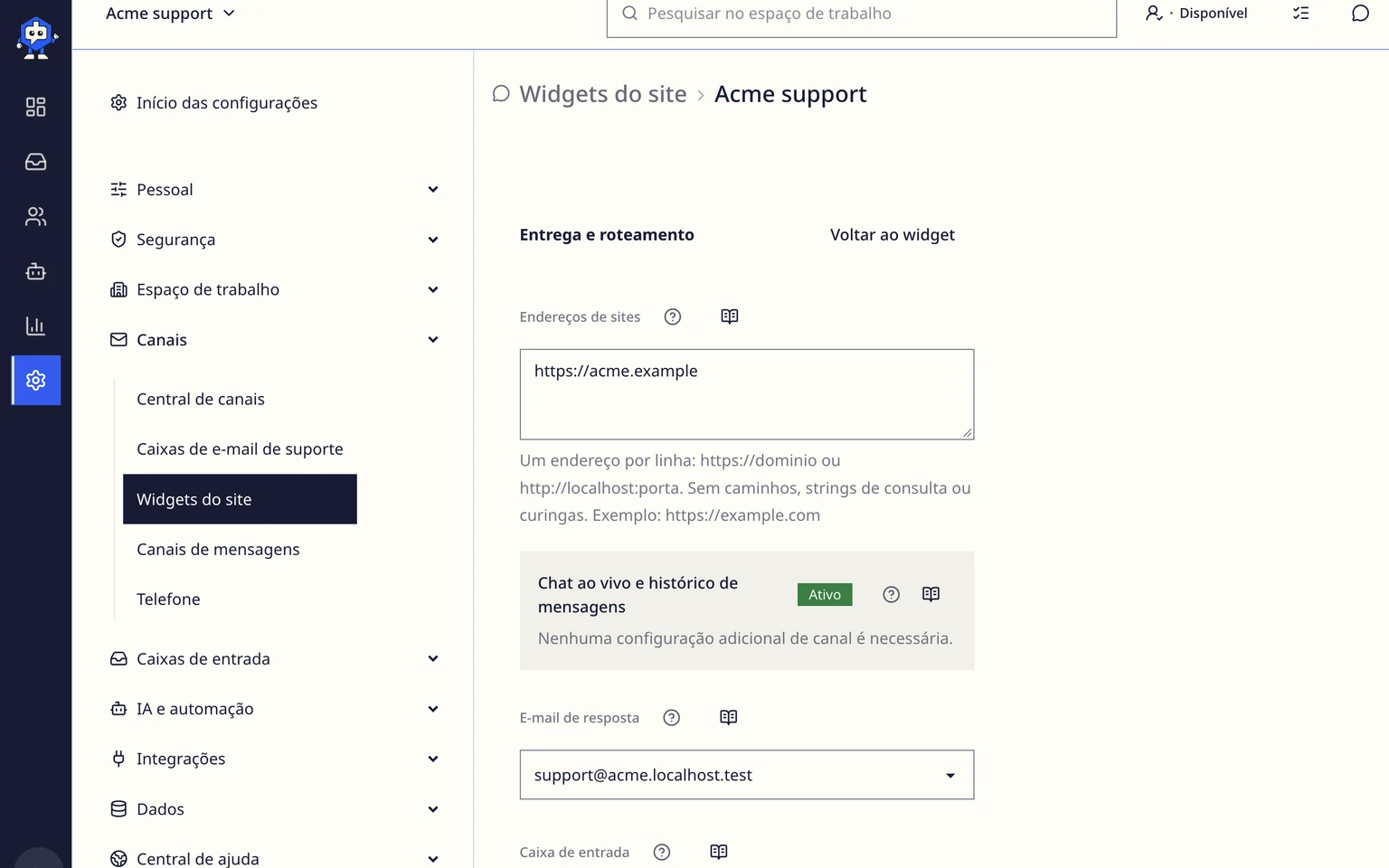Open docs book icon in Chat ao vivo card
The image size is (1389, 868).
click(x=931, y=594)
